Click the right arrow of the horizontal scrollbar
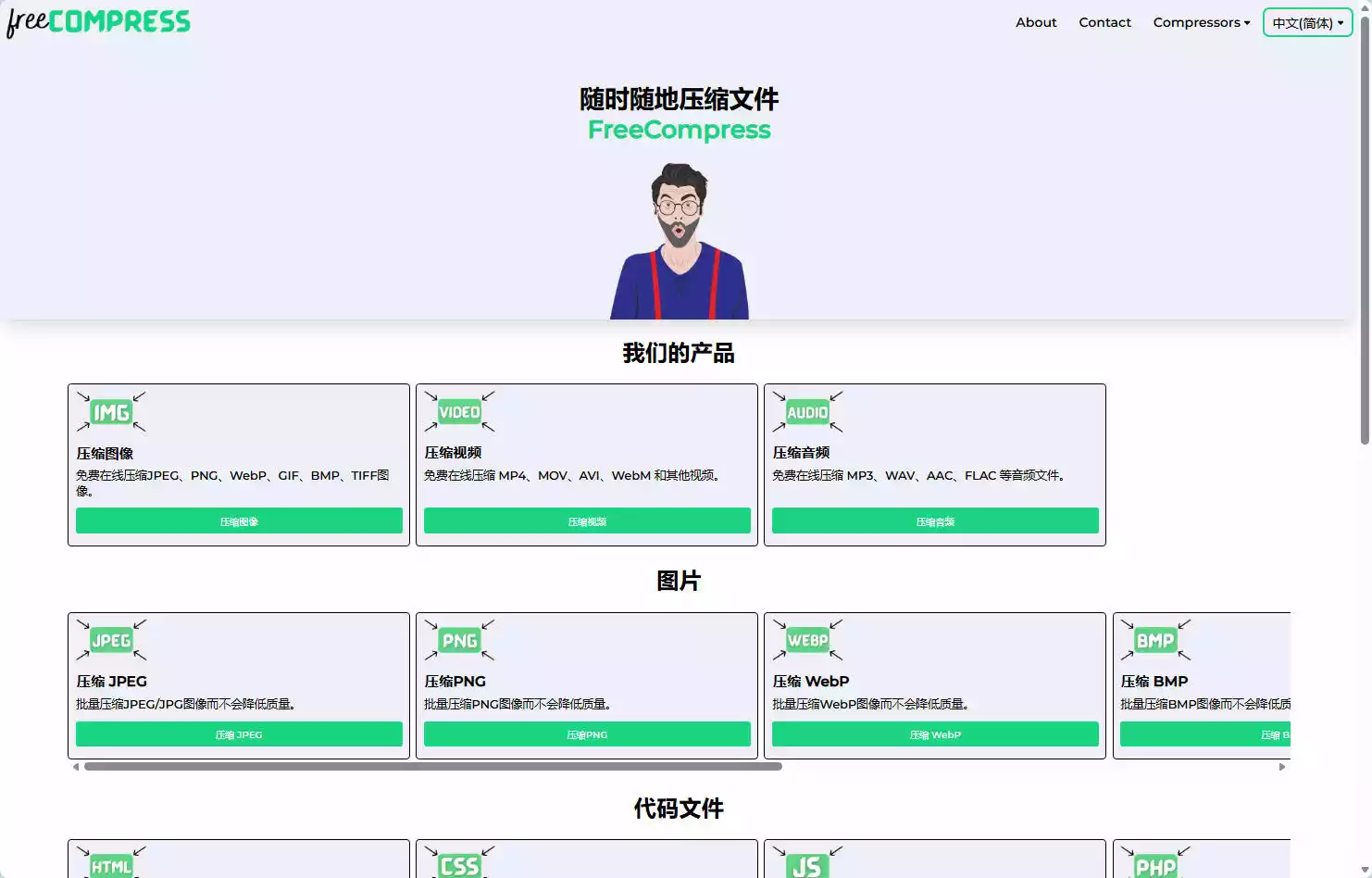The height and width of the screenshot is (878, 1372). coord(1282,766)
